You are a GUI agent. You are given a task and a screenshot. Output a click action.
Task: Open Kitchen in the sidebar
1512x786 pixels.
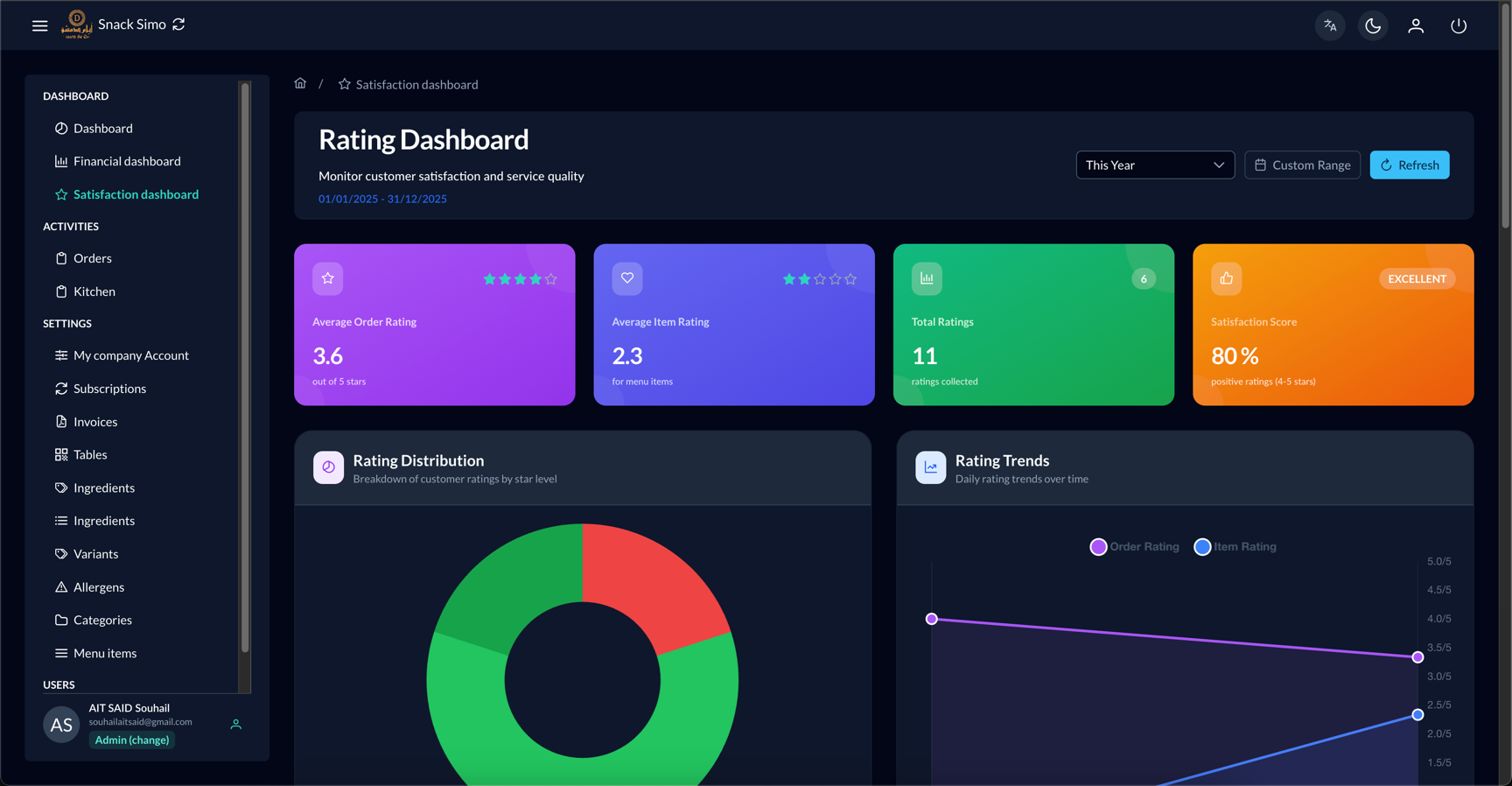pyautogui.click(x=85, y=291)
